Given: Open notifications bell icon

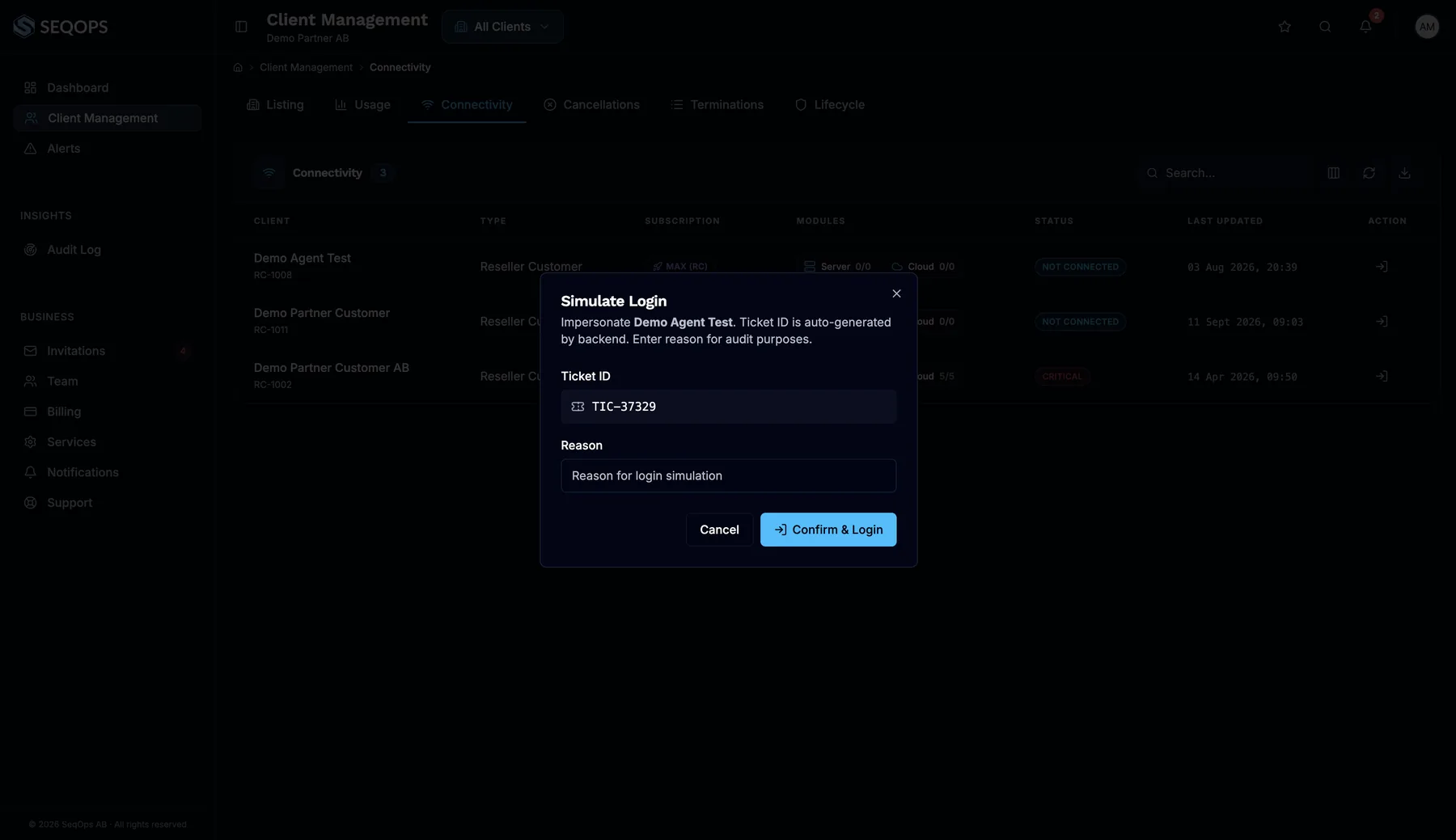Looking at the screenshot, I should pos(1365,27).
